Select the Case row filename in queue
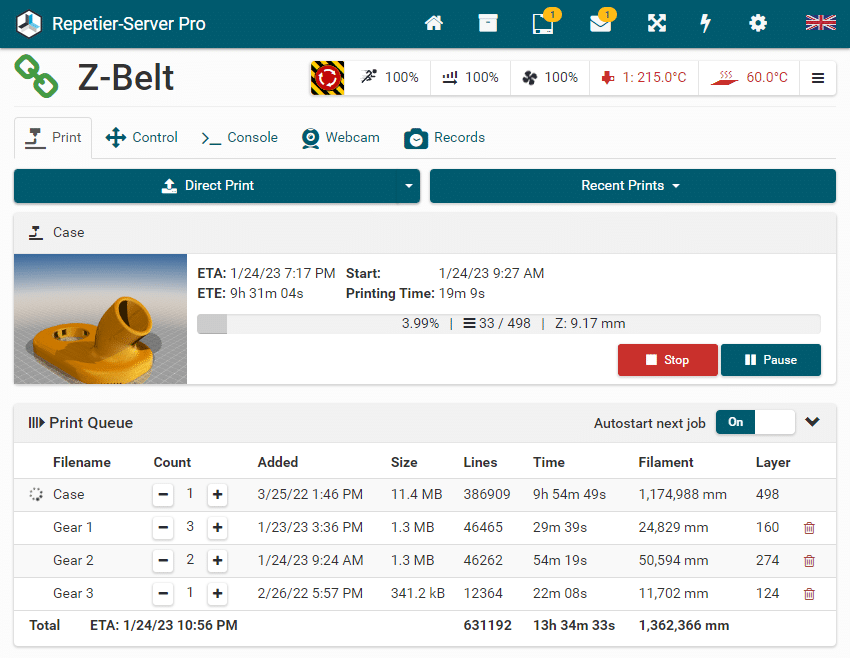Screen dimensions: 850x658 68,494
